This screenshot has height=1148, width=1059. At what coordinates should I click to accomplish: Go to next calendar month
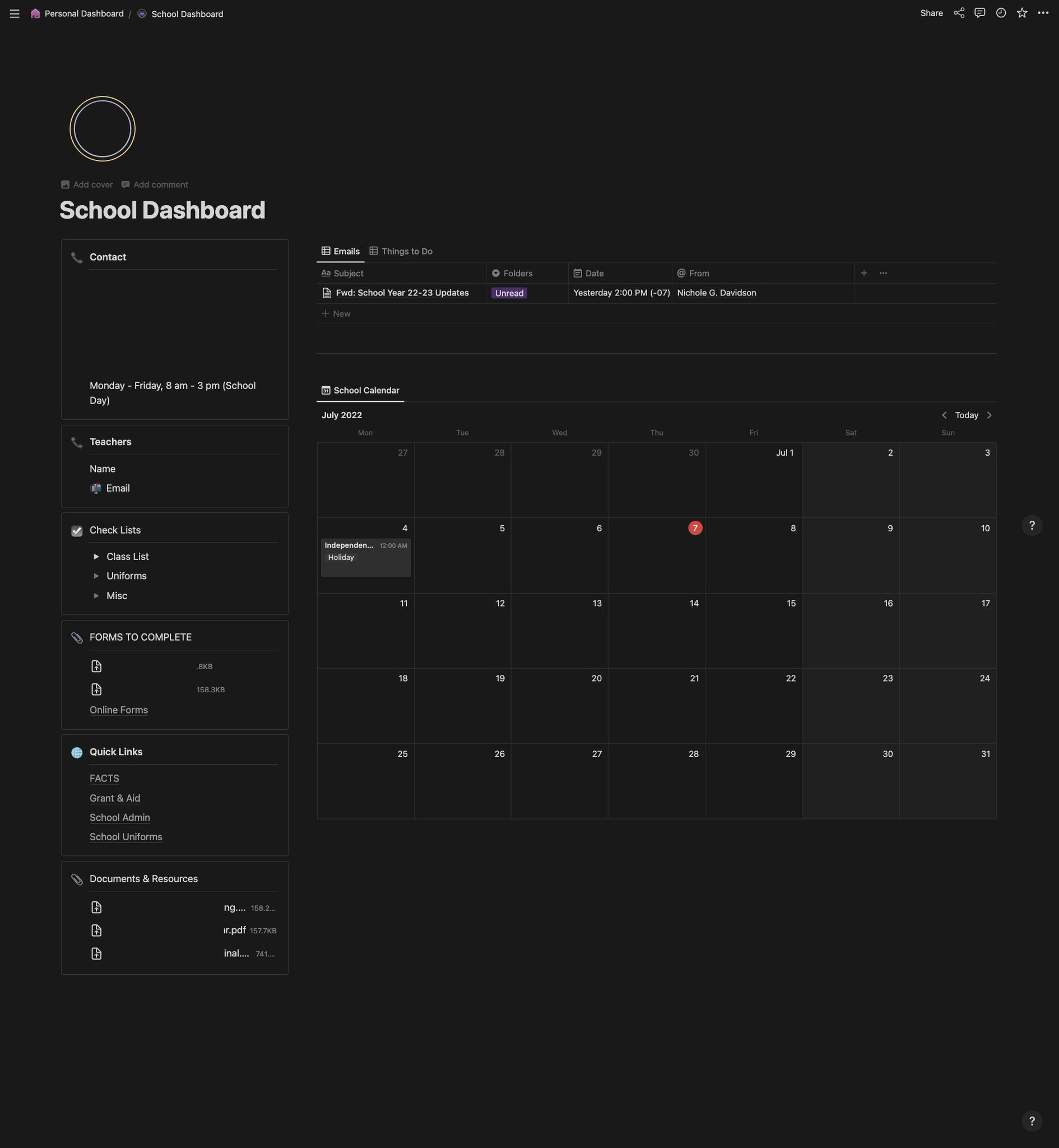990,415
